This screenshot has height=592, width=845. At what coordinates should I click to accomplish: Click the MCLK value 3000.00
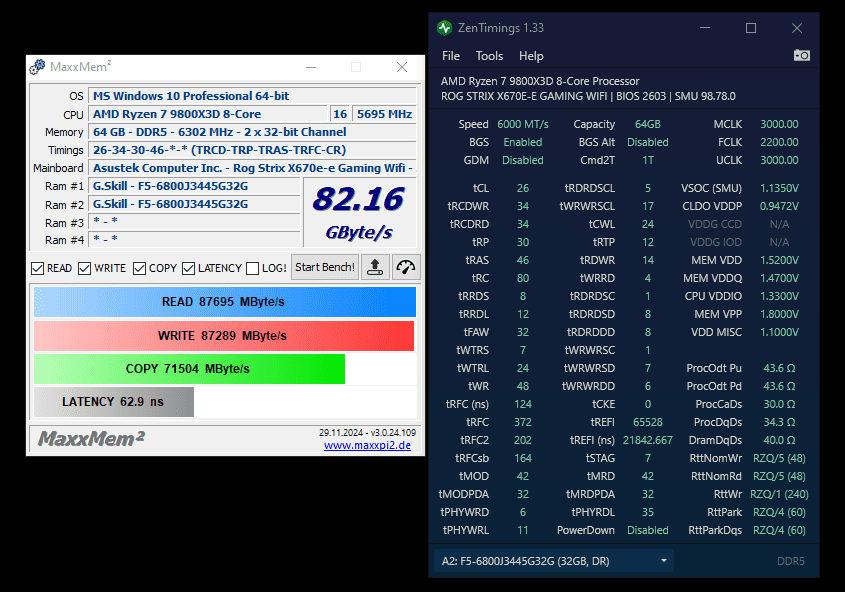click(779, 124)
